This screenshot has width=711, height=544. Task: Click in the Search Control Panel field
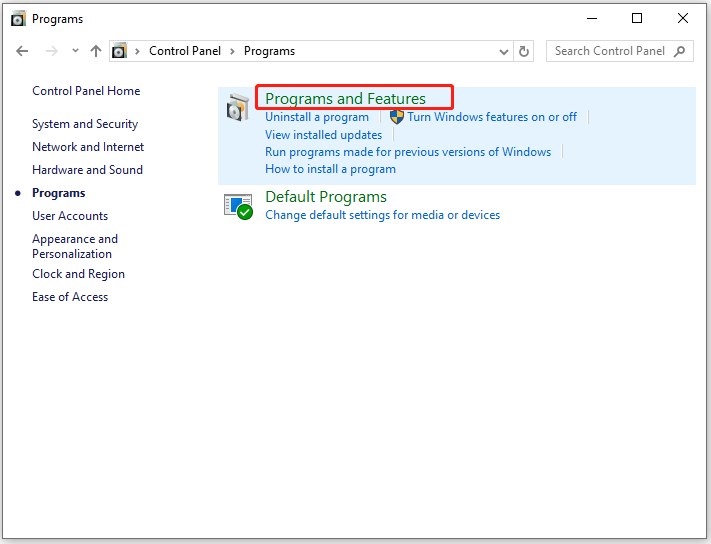click(x=608, y=51)
